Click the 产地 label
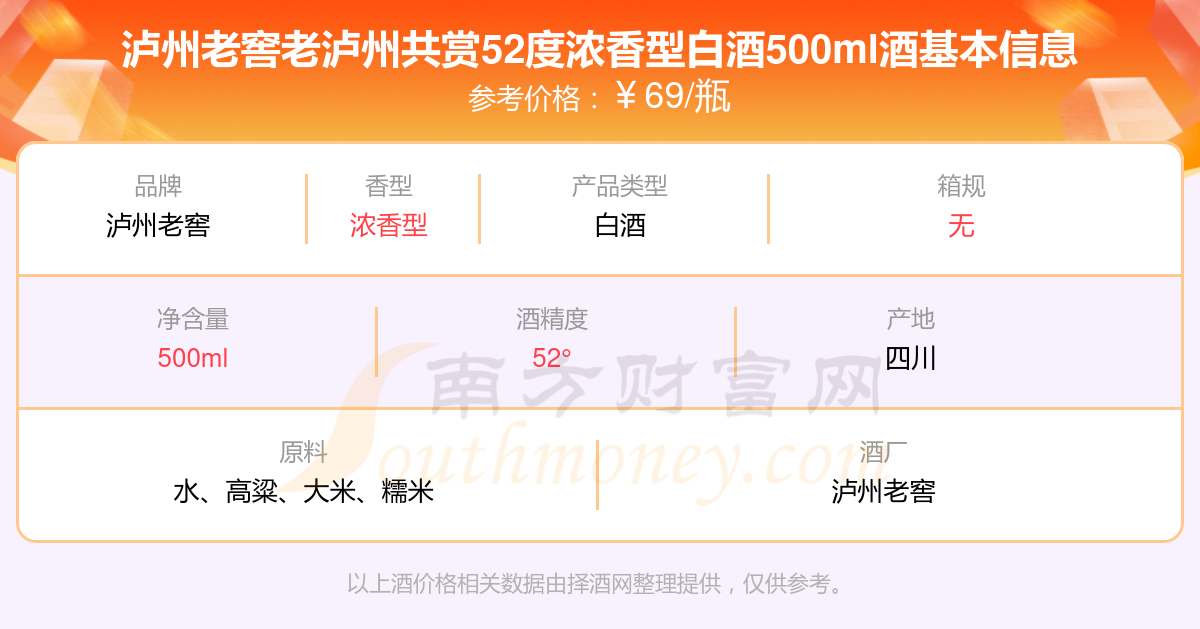 [910, 319]
